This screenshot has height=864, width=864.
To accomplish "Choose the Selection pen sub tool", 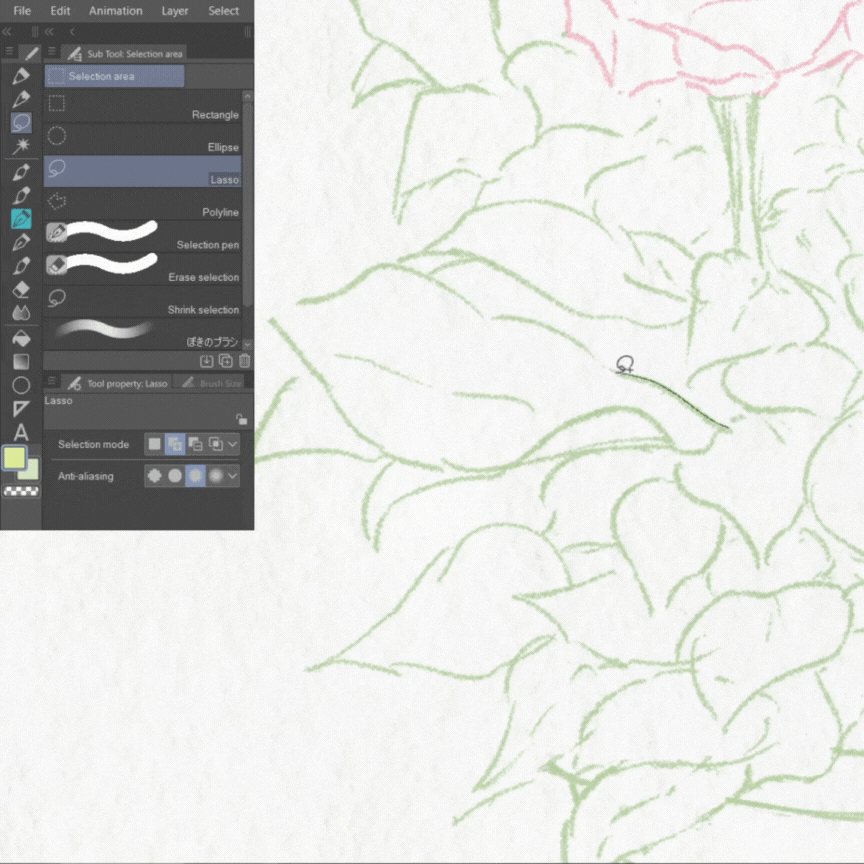I will click(142, 236).
